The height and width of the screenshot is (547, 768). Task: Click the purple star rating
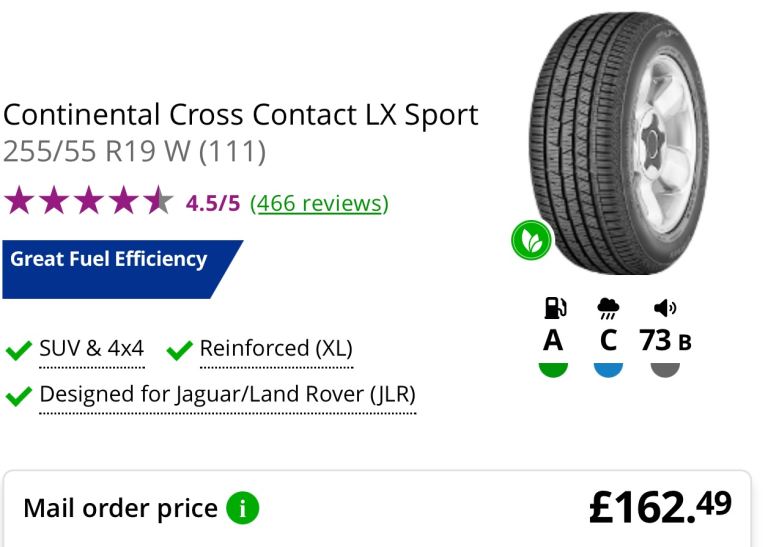tap(88, 203)
